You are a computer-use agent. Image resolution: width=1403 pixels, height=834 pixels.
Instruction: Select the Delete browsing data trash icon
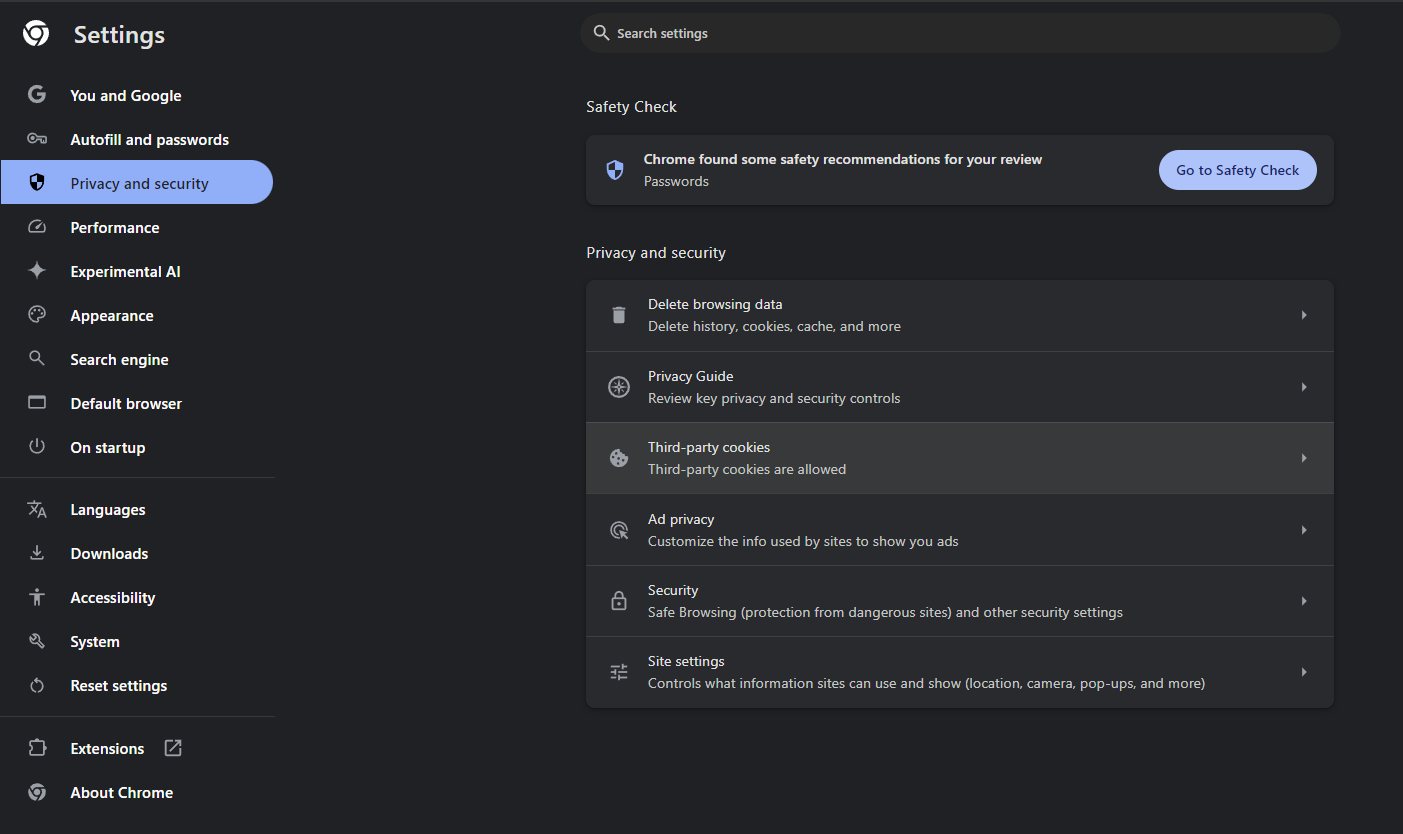[x=618, y=314]
